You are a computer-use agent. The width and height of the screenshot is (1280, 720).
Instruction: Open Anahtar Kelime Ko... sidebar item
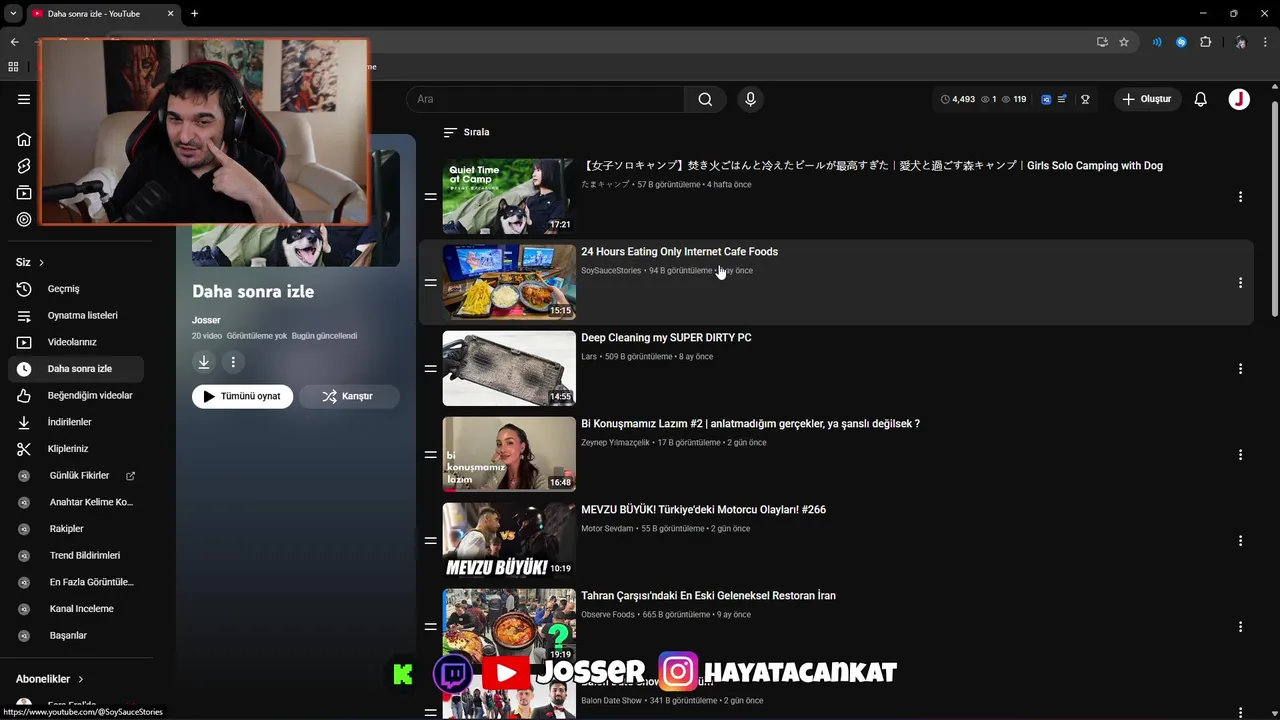tap(76, 502)
